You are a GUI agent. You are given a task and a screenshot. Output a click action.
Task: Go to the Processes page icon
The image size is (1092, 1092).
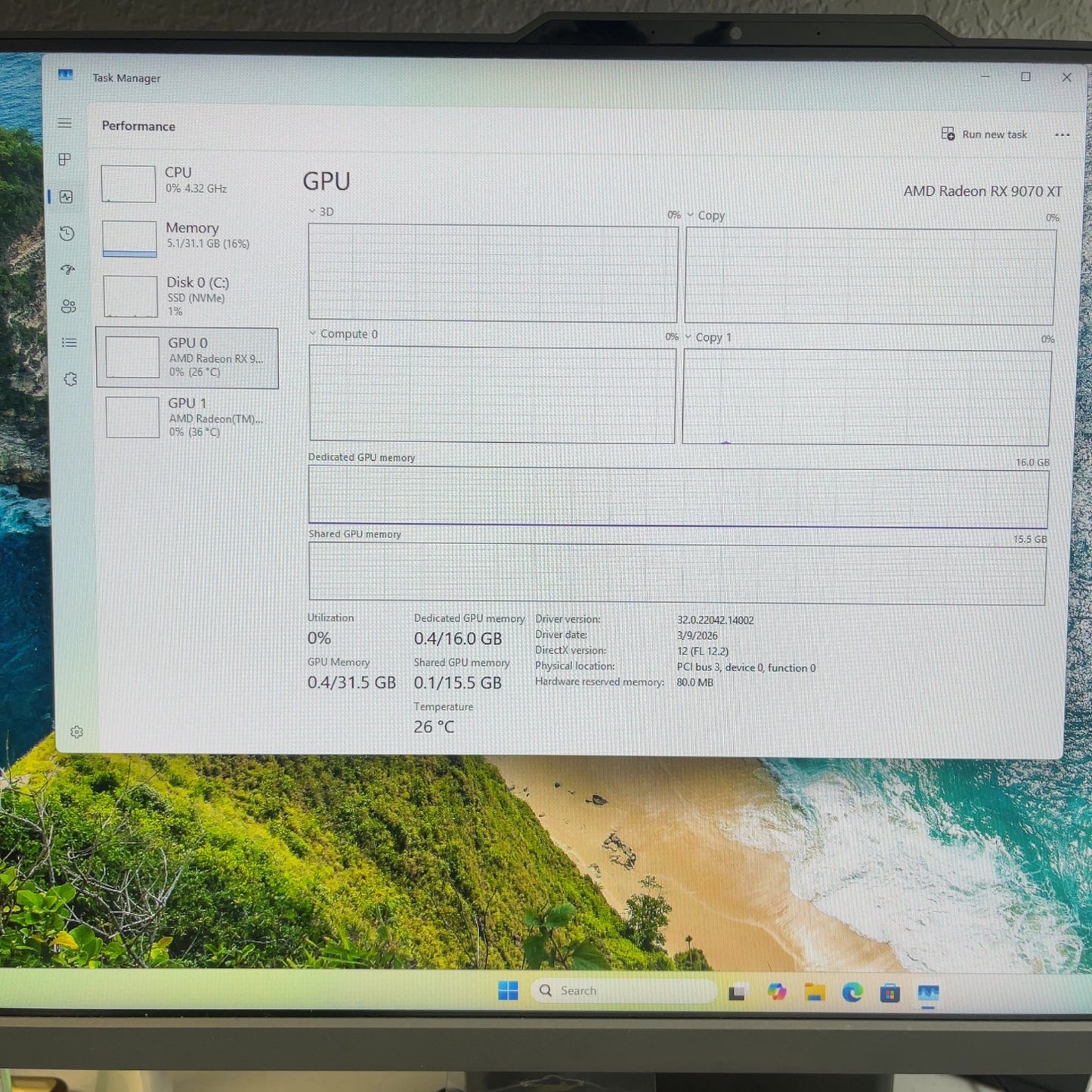coord(66,159)
